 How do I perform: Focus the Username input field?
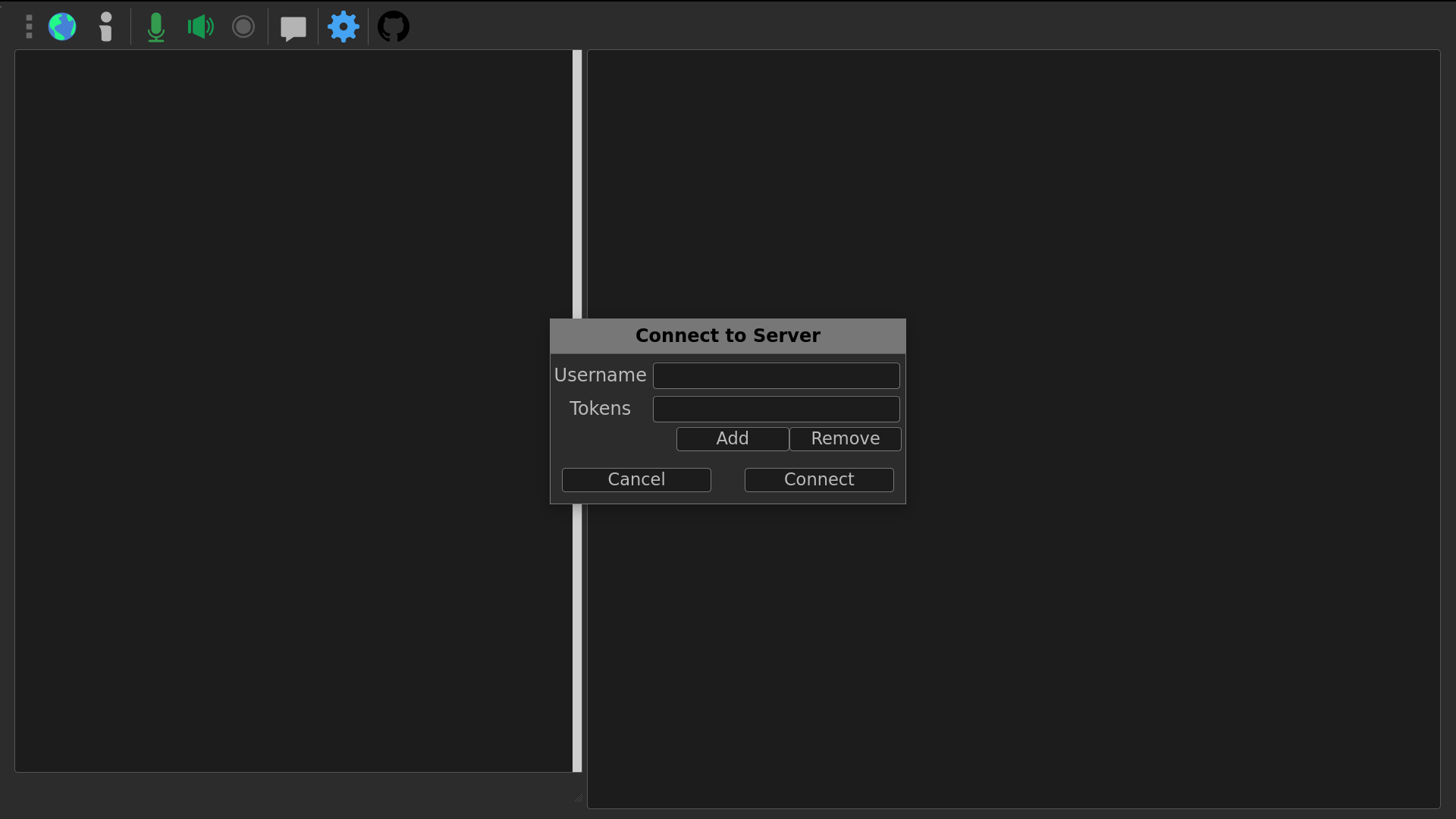(776, 376)
